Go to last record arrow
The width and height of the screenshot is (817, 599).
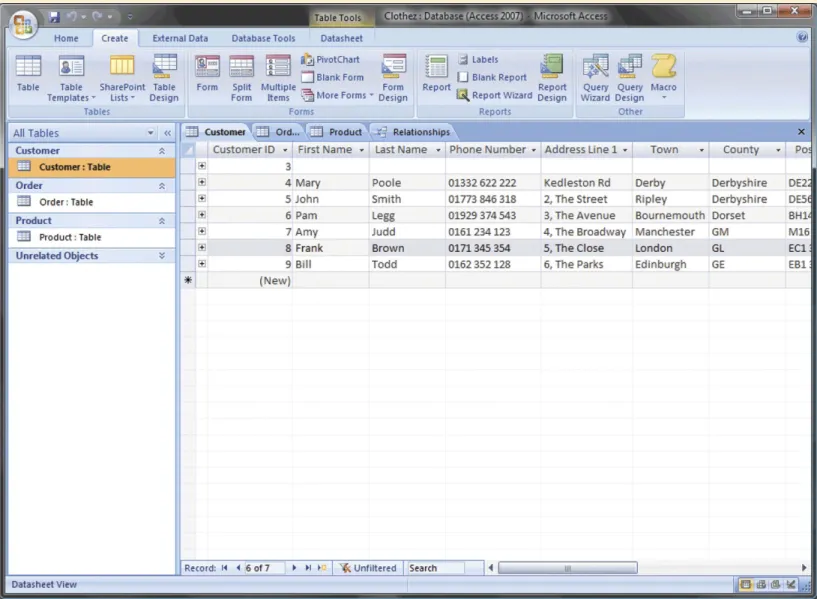308,568
